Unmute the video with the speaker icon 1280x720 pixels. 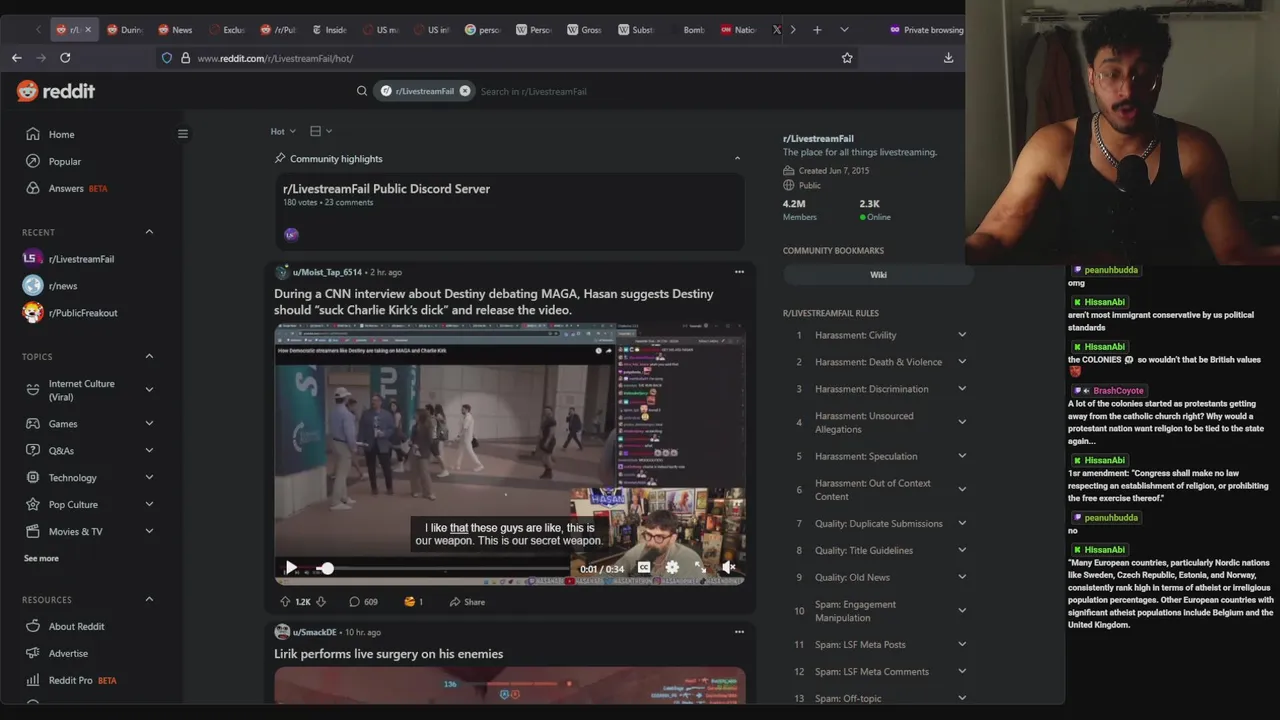(729, 568)
